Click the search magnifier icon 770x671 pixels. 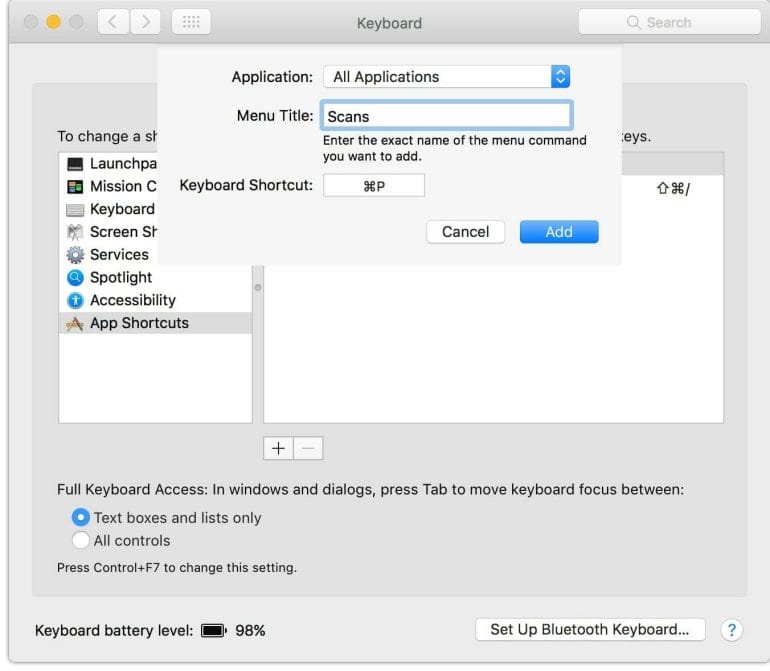[x=633, y=22]
